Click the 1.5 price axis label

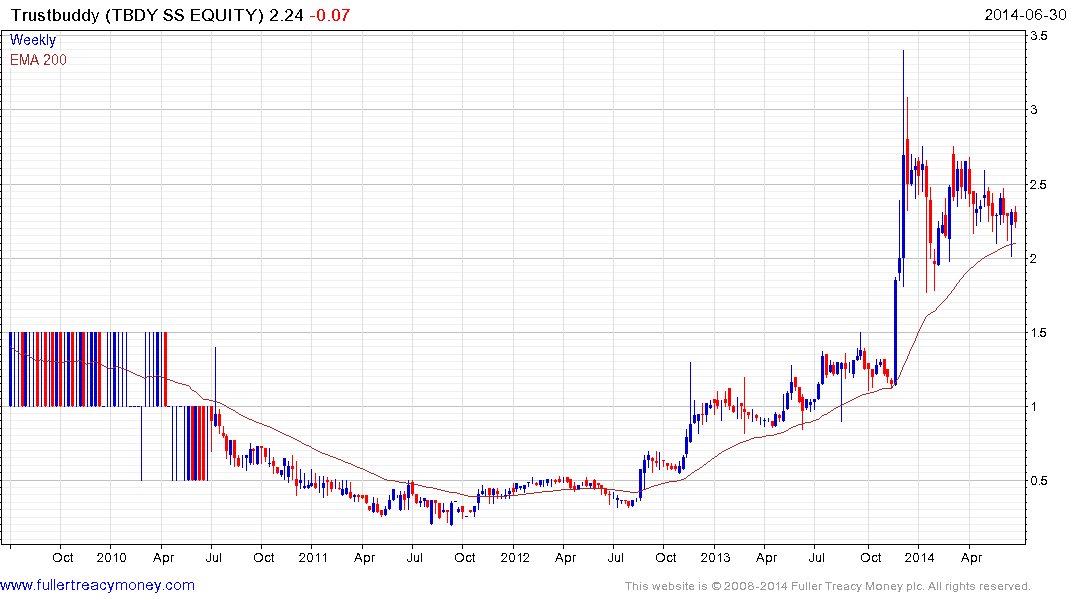tap(1039, 333)
